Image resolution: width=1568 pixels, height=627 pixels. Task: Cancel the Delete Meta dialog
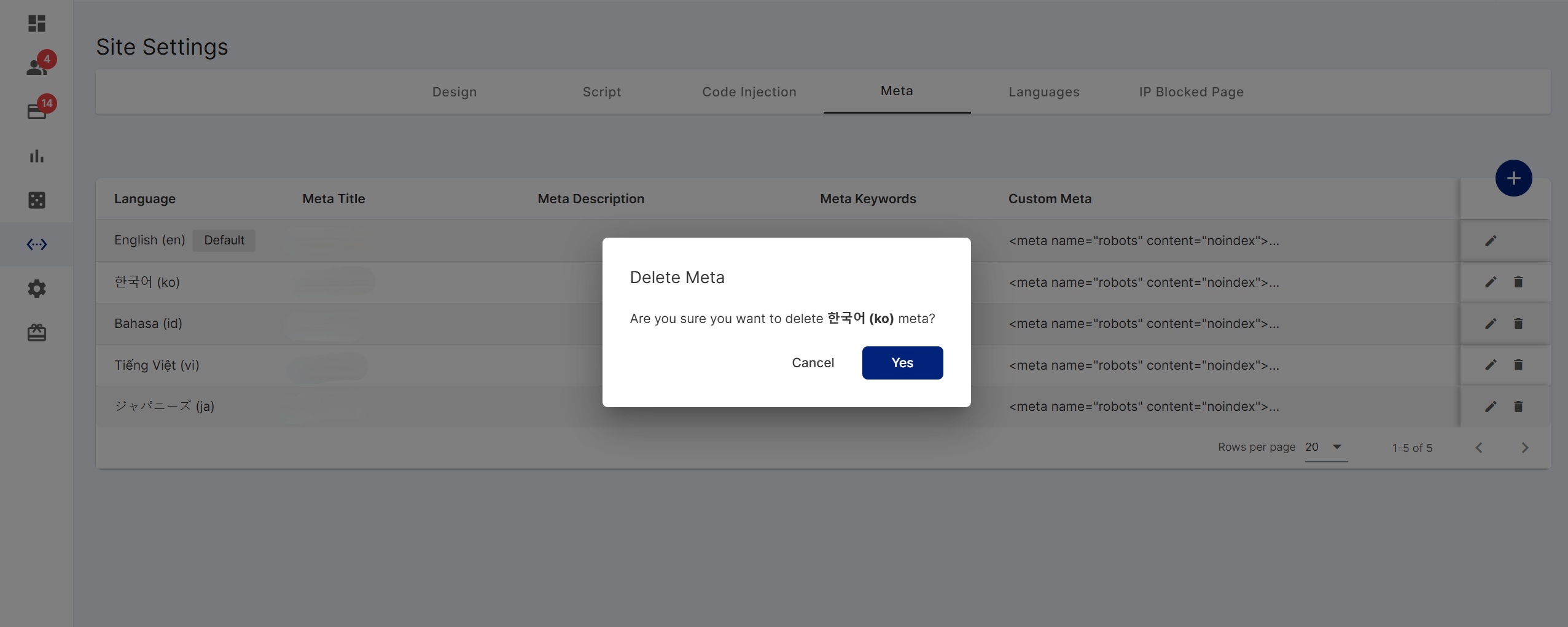pyautogui.click(x=813, y=363)
